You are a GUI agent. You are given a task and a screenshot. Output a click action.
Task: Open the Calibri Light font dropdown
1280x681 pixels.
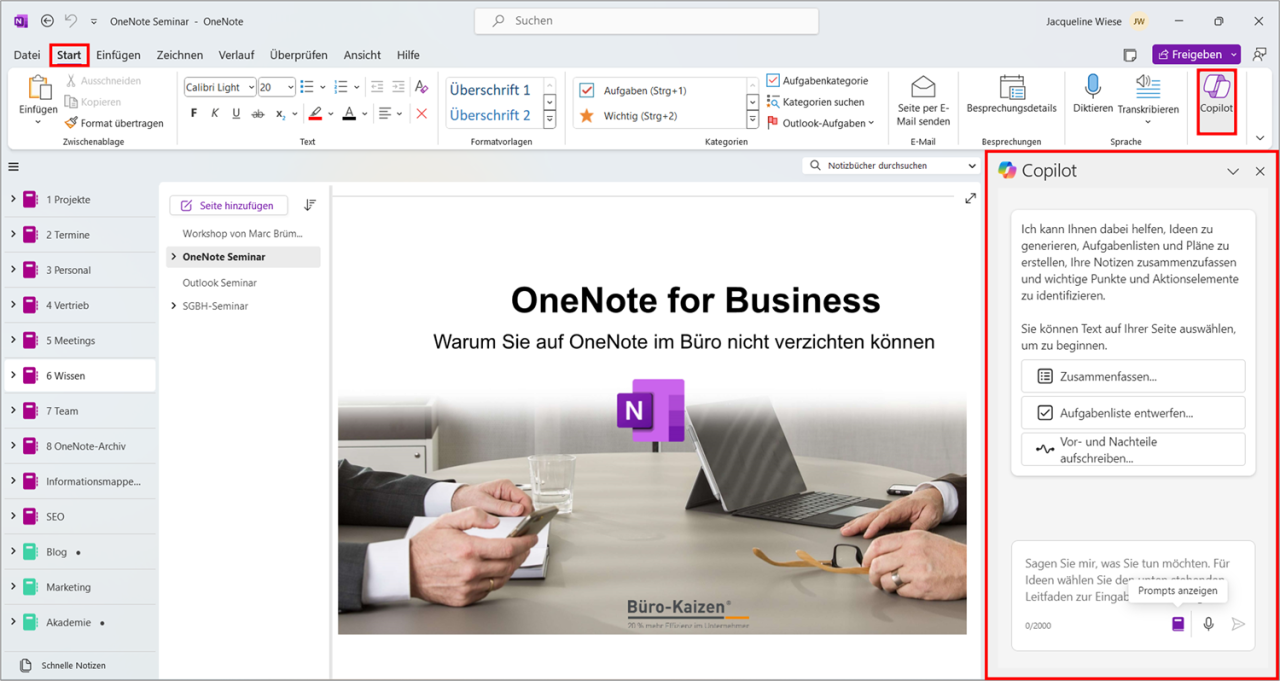[218, 86]
